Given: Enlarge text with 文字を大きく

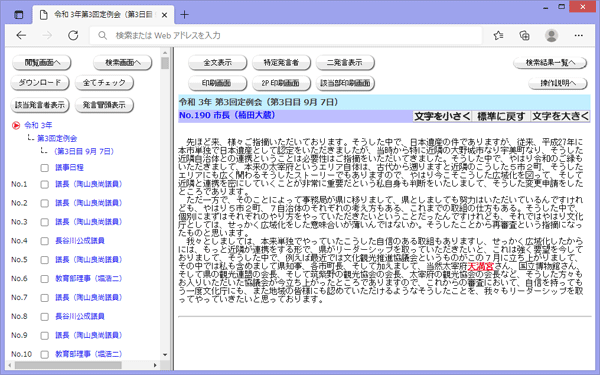Looking at the screenshot, I should tap(560, 116).
